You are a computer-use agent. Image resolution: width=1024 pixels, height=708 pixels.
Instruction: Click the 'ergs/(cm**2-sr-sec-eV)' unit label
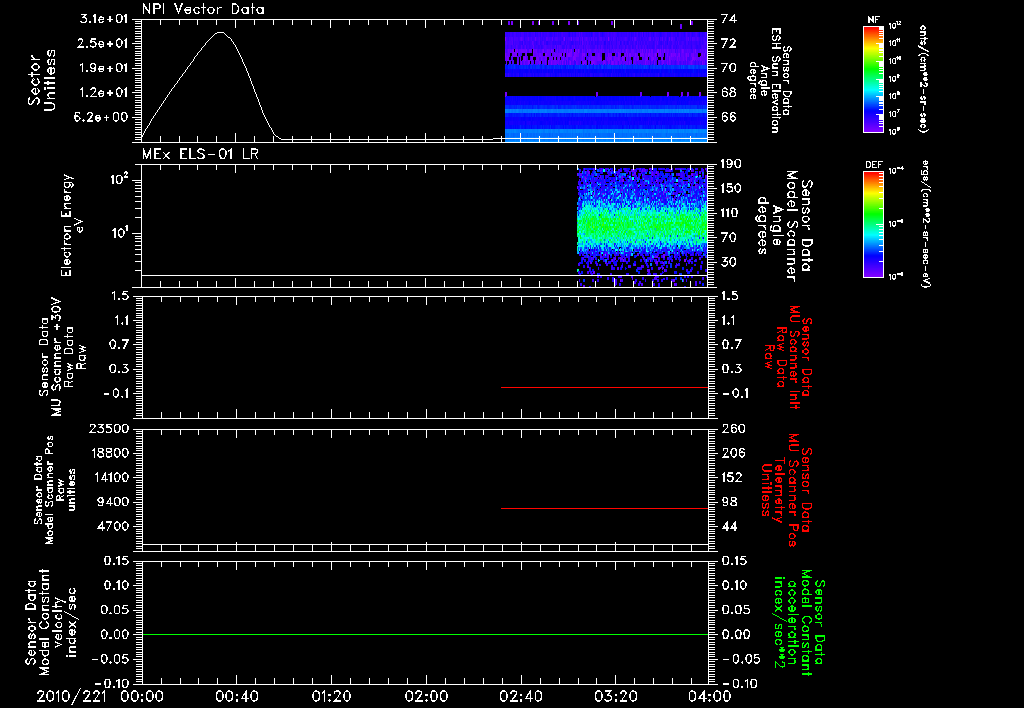[923, 224]
